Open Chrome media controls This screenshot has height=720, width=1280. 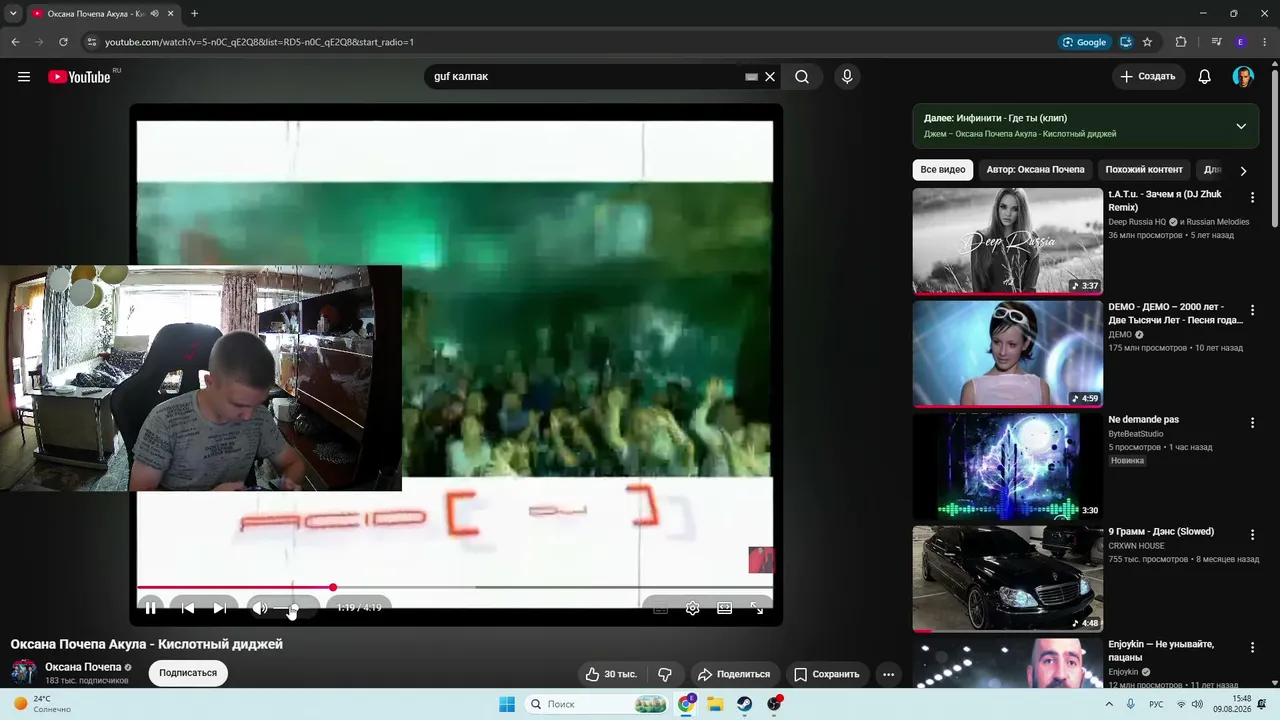coord(1216,42)
